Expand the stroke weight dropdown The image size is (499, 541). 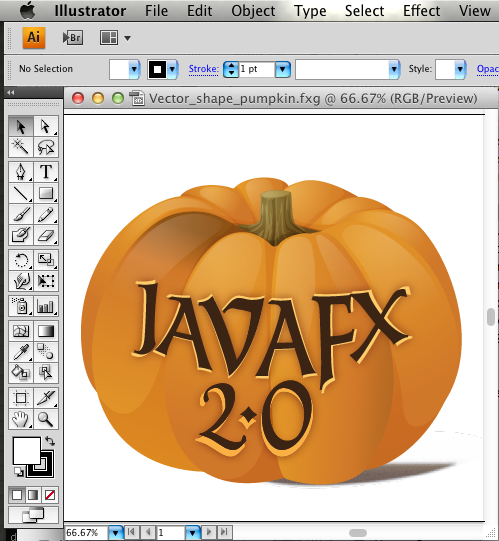(x=283, y=70)
